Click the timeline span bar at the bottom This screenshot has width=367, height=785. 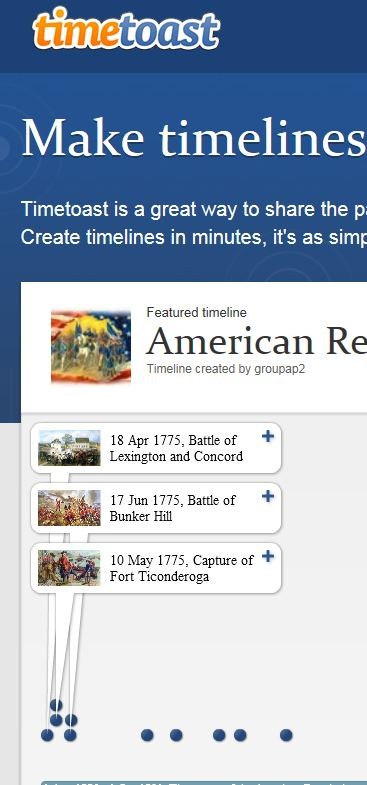(204, 782)
